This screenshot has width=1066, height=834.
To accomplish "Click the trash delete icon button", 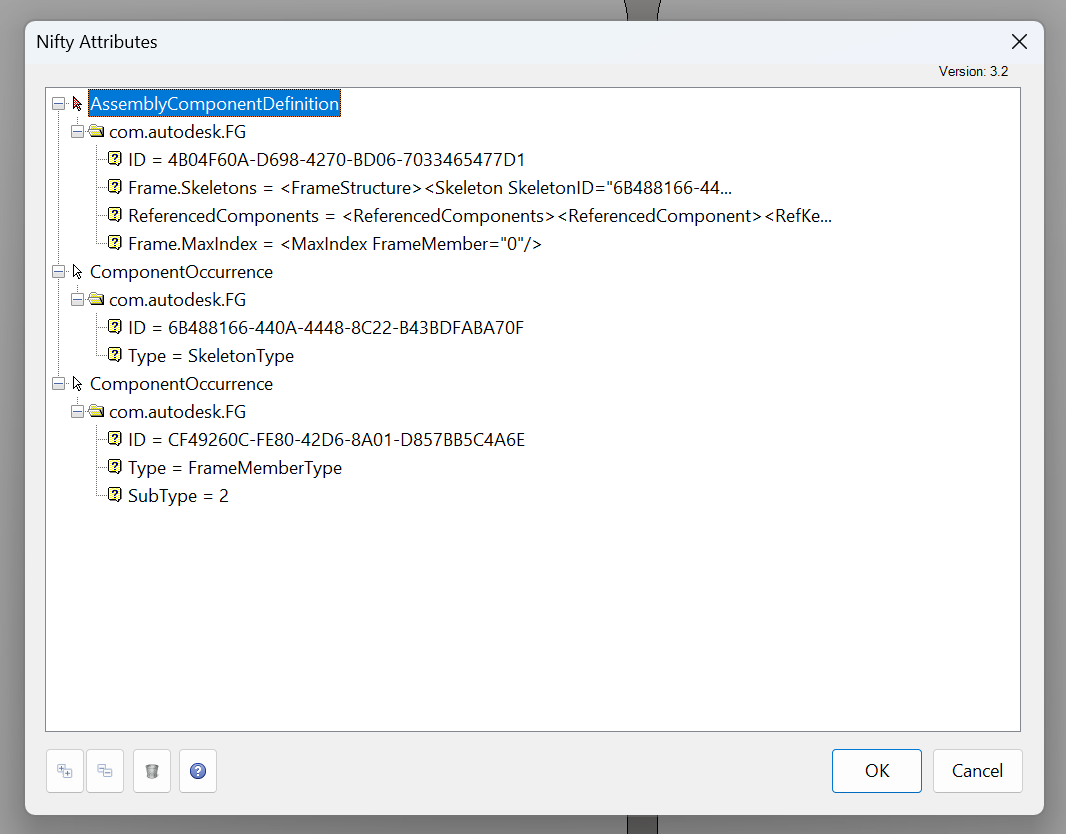I will (x=152, y=771).
